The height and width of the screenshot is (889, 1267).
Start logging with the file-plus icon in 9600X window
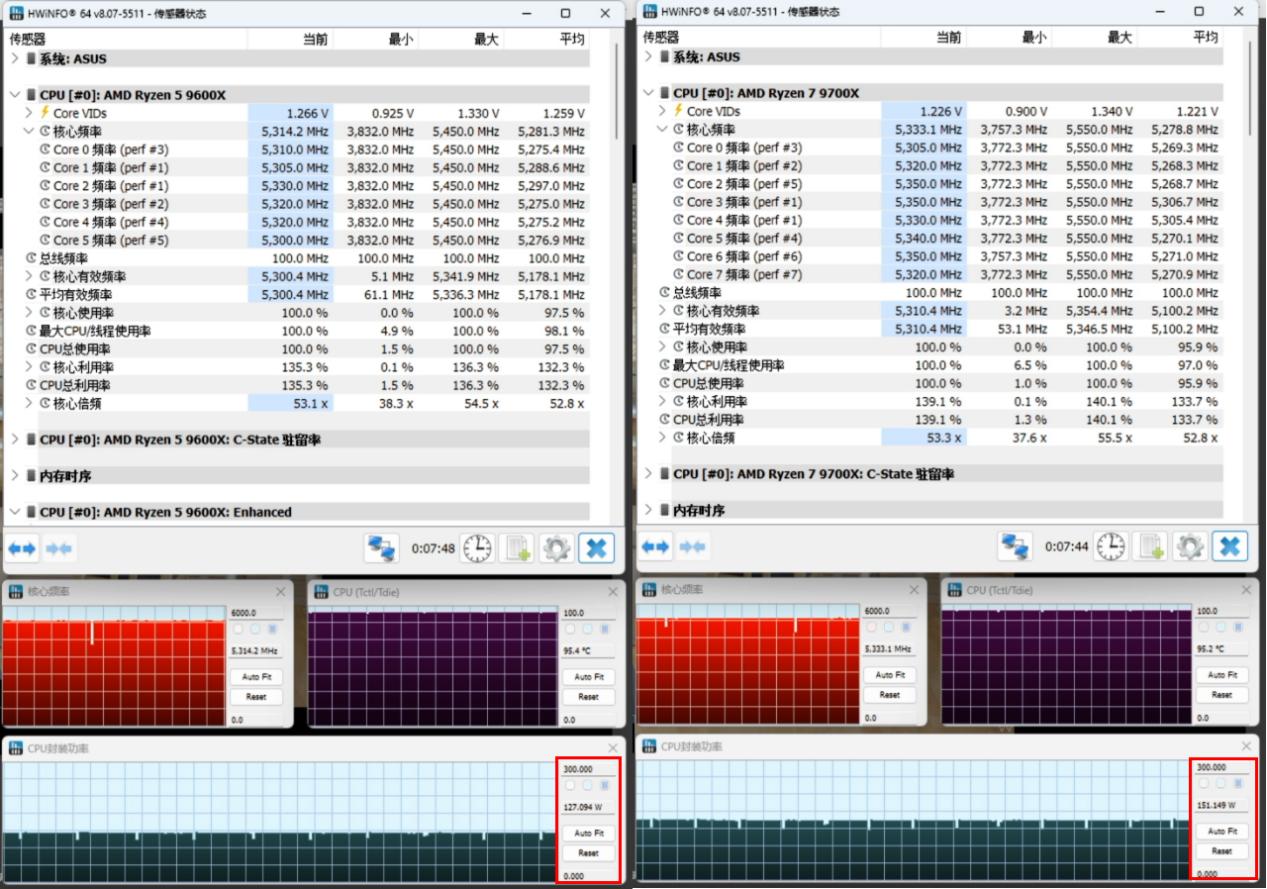(x=517, y=548)
